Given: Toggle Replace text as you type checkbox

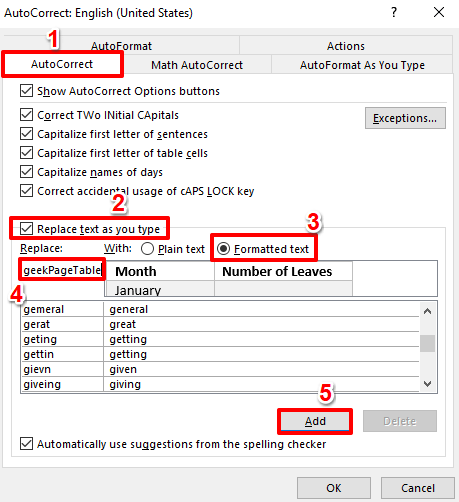Looking at the screenshot, I should [x=26, y=229].
